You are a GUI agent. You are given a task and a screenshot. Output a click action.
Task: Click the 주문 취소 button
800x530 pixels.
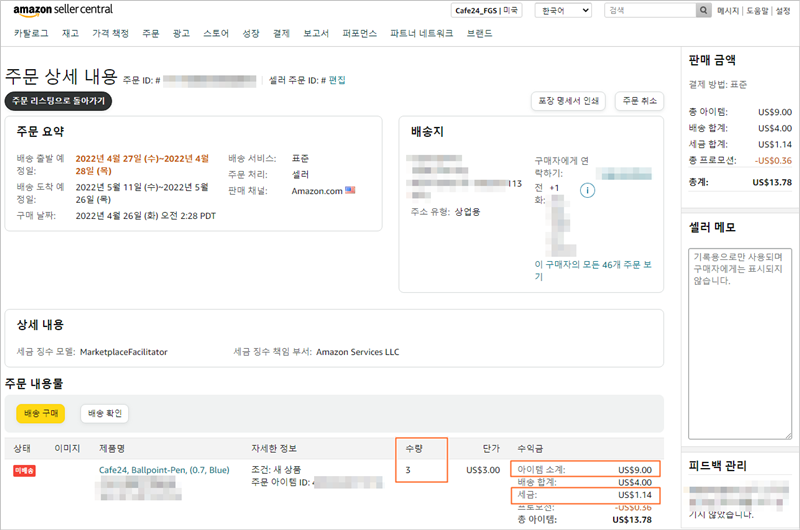(x=639, y=101)
